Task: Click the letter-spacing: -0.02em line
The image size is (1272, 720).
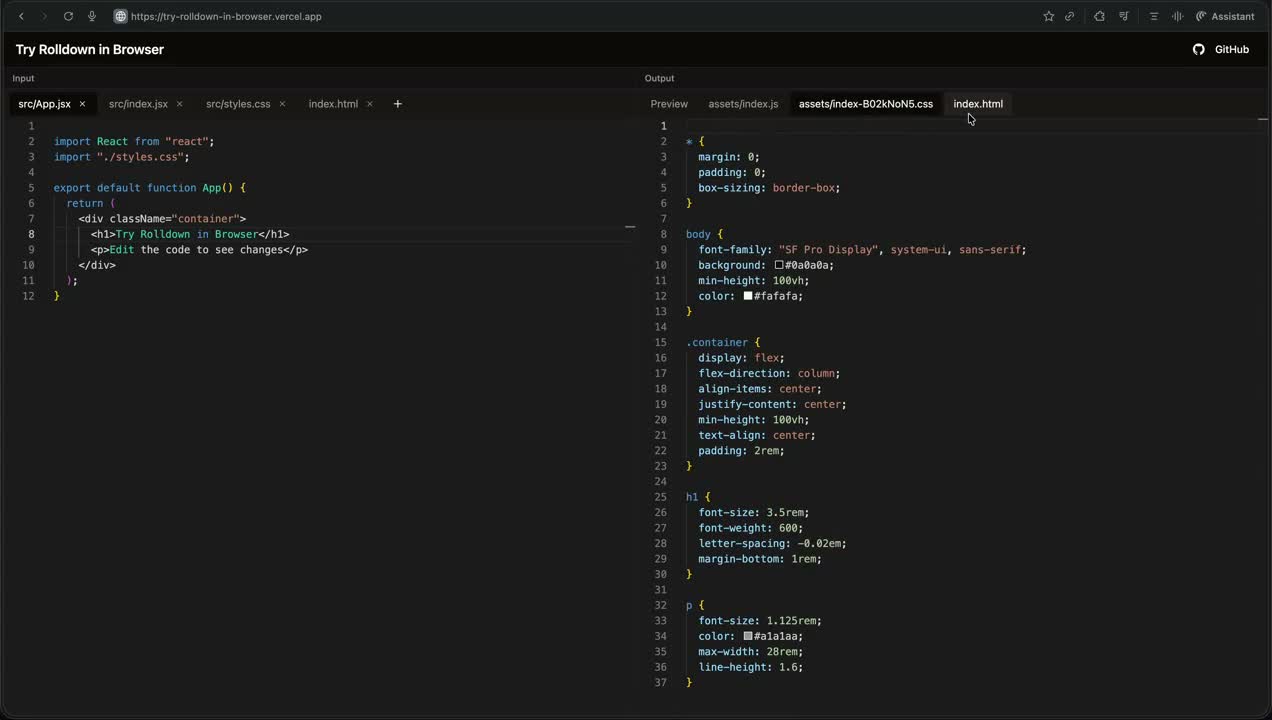Action: (772, 544)
